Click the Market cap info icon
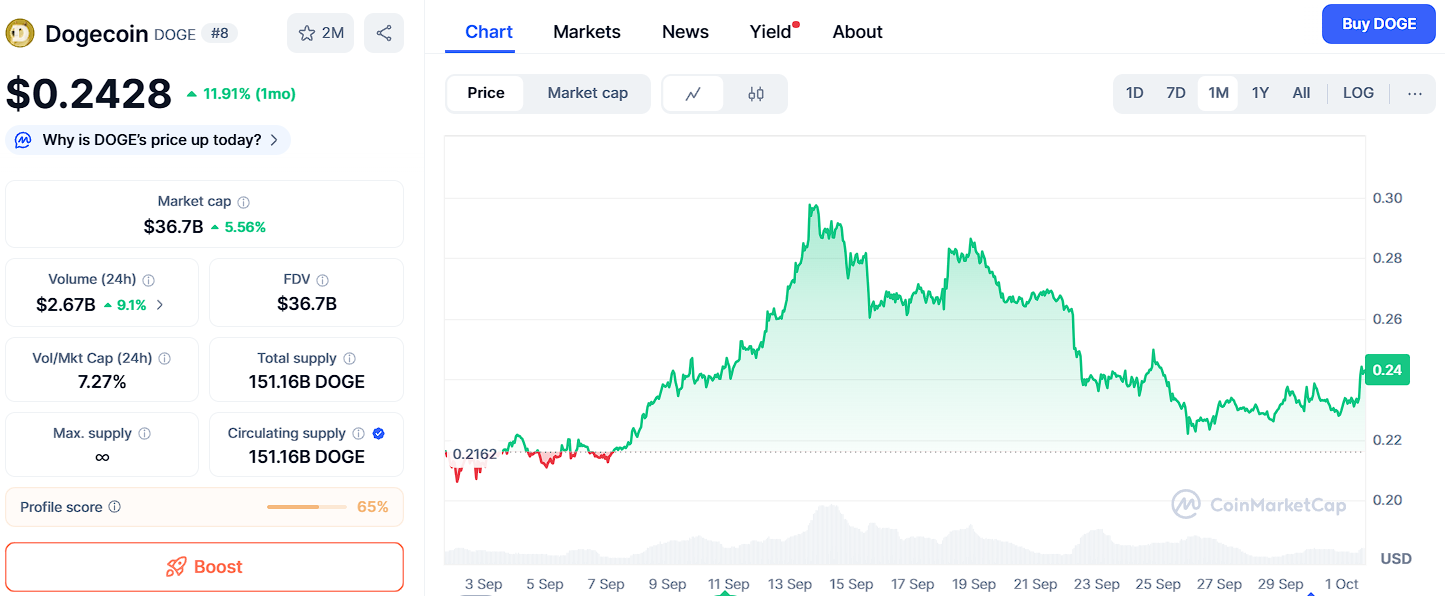 point(244,202)
